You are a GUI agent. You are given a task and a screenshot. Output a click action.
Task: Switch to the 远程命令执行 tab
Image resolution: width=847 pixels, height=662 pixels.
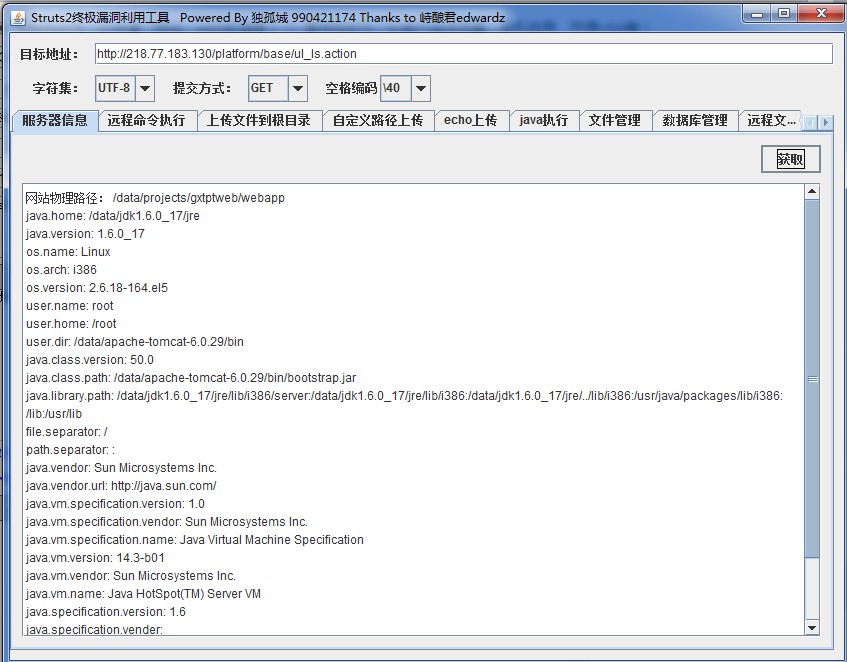(146, 120)
